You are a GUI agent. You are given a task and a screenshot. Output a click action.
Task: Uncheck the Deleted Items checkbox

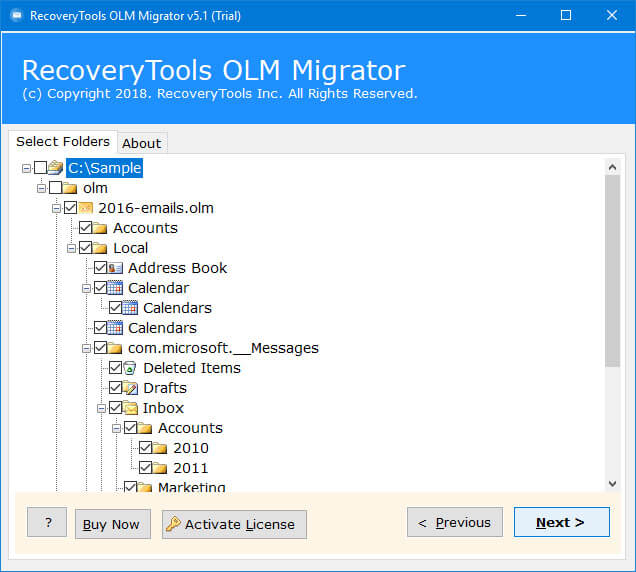click(116, 368)
